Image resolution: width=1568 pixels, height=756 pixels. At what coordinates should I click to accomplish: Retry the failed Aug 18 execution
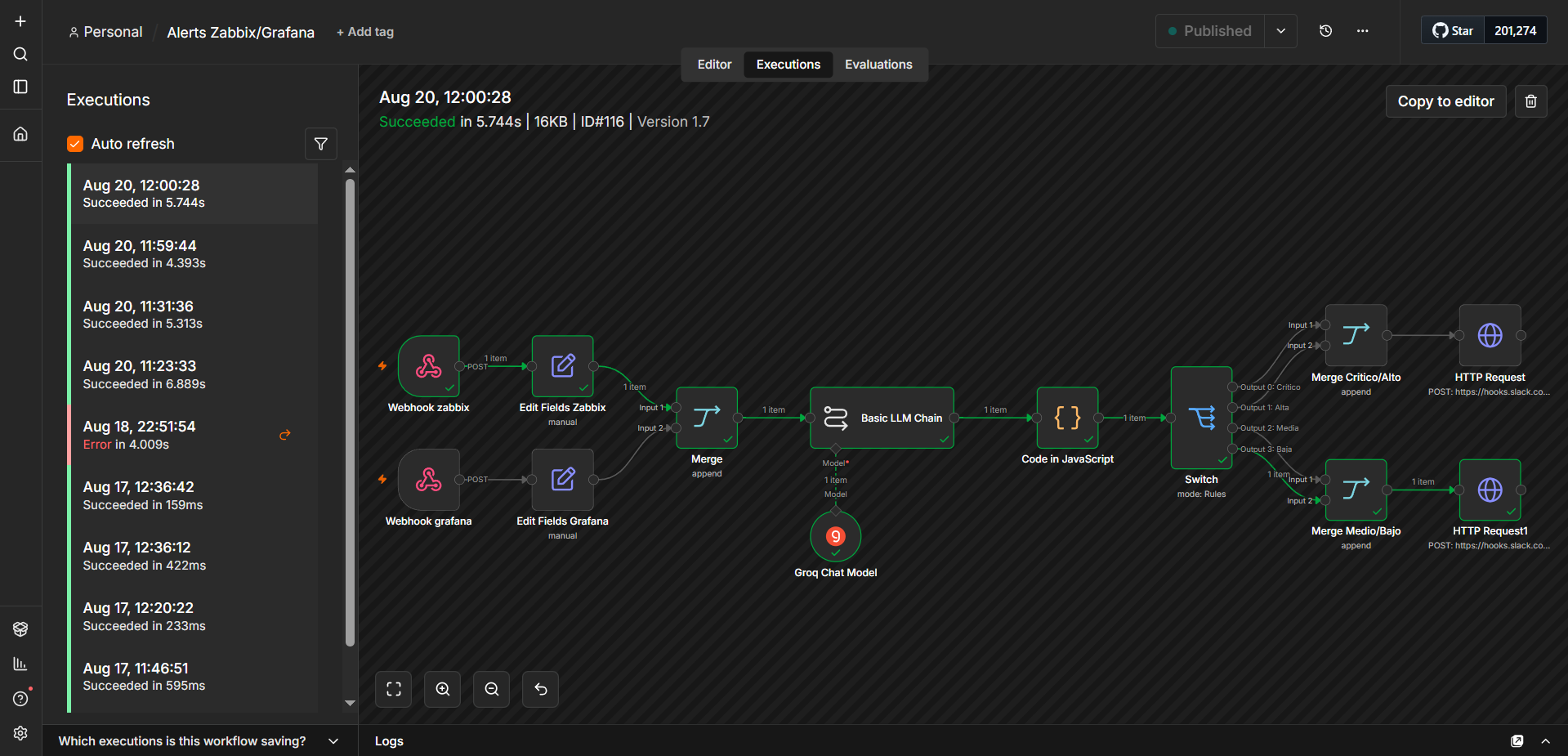click(x=284, y=435)
